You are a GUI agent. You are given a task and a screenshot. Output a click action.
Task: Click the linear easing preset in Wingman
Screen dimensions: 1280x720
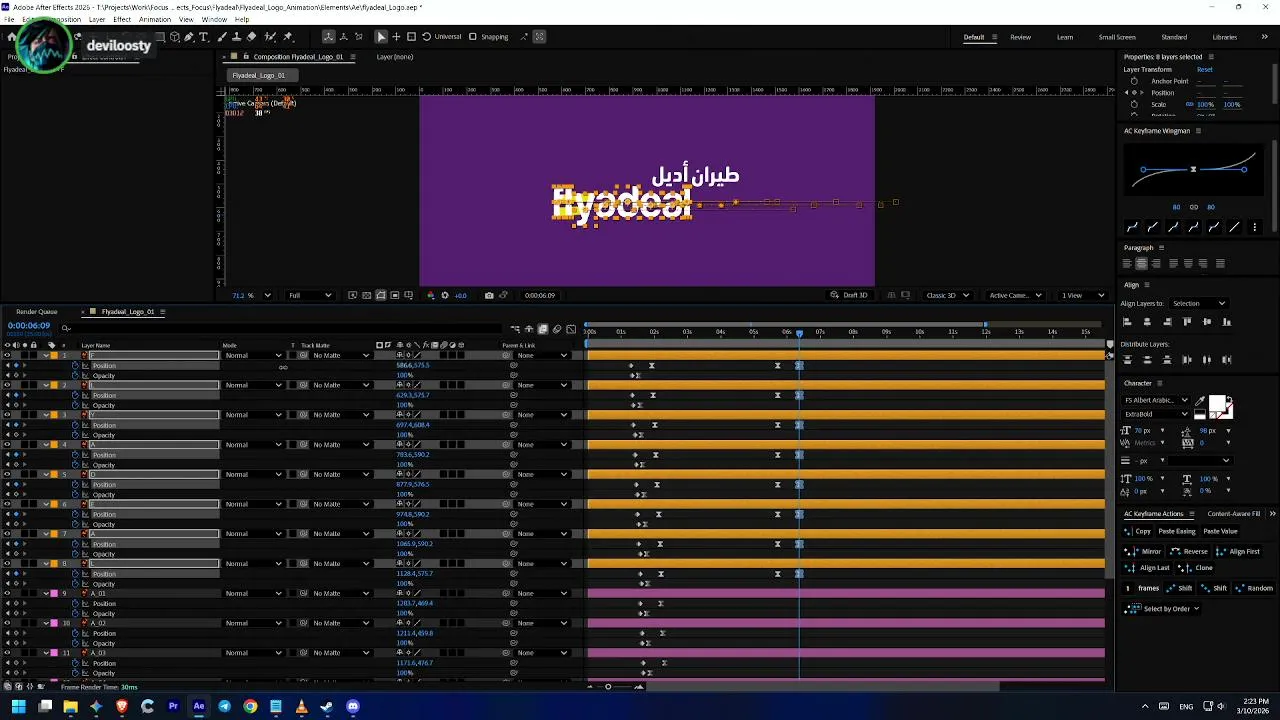point(1235,227)
